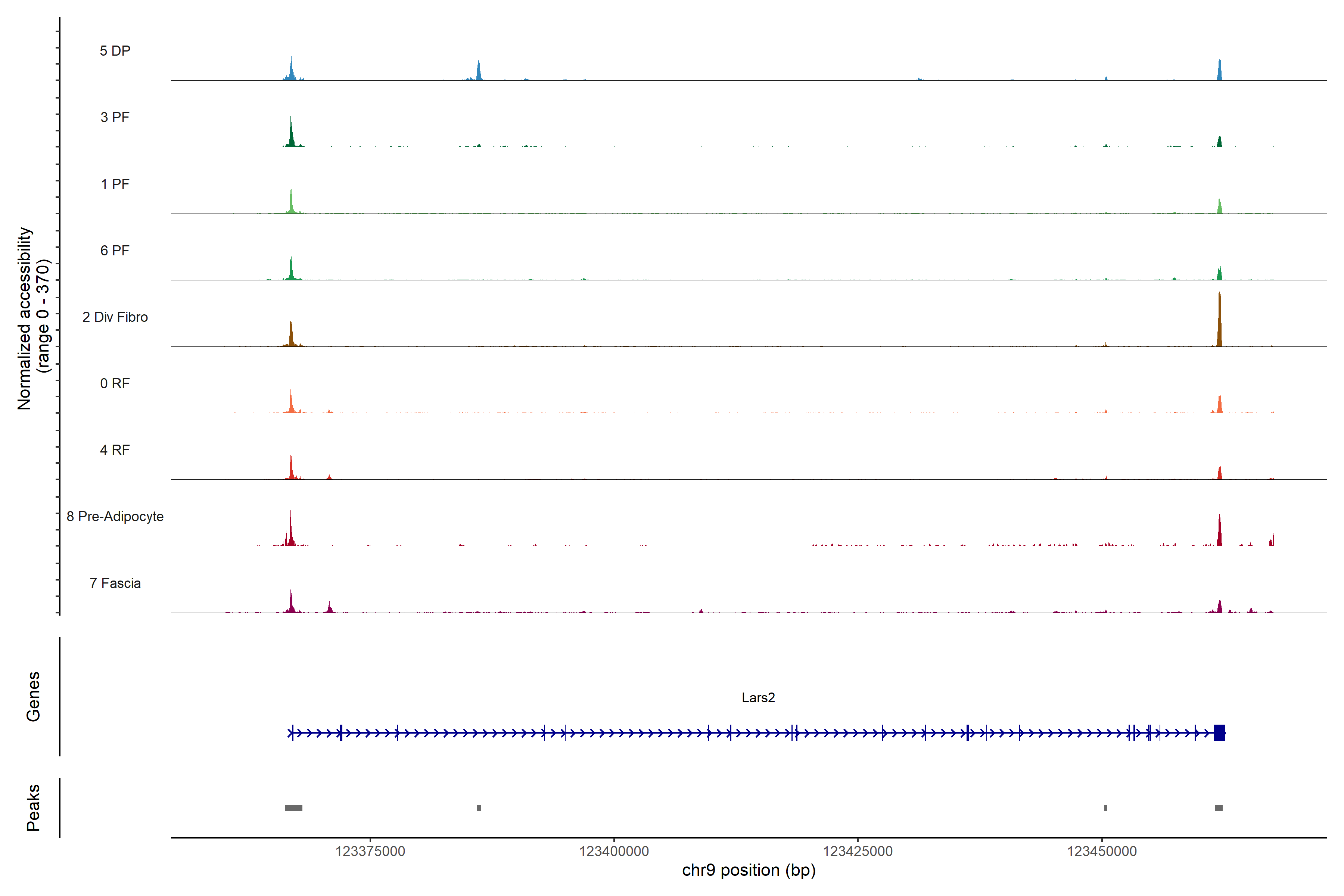
Task: Click the 3 PF track label
Action: [115, 117]
